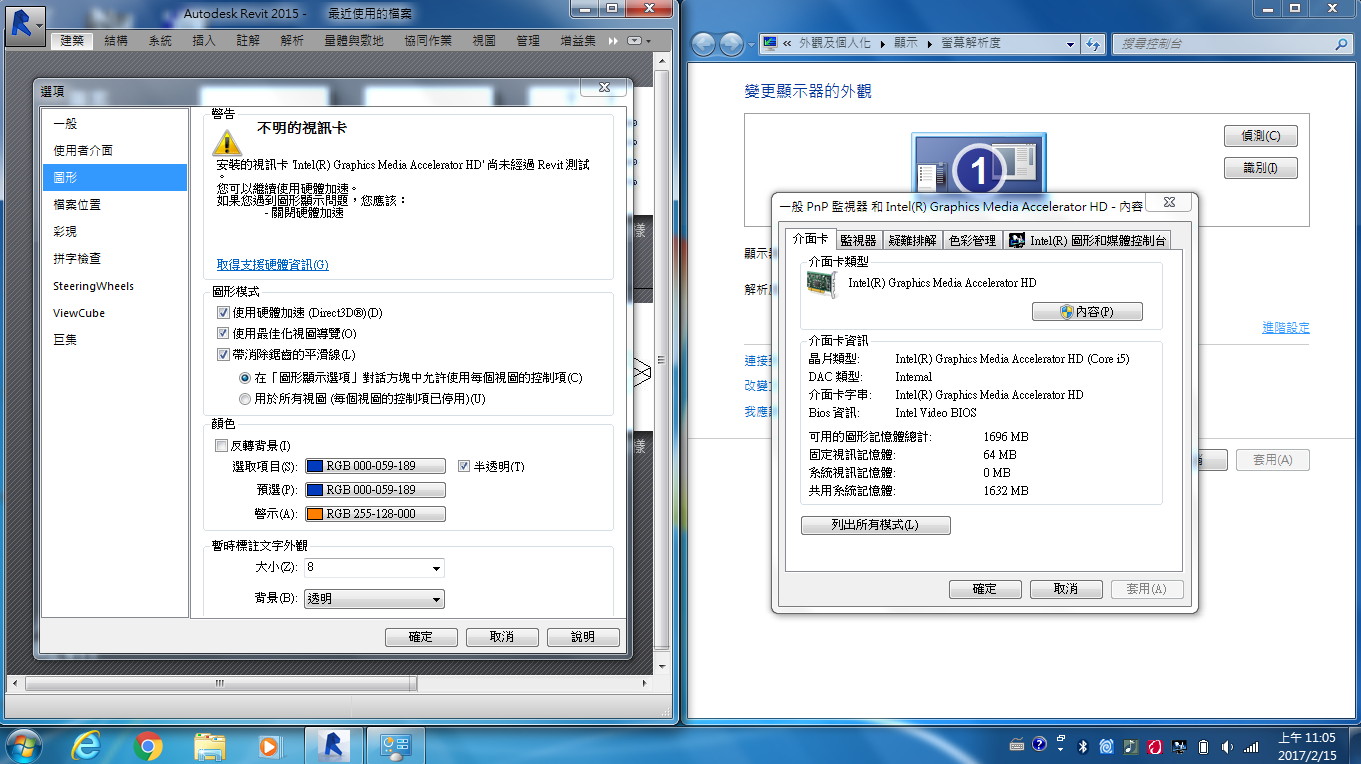Click the red Trend Micro tray icon
The height and width of the screenshot is (764, 1361).
point(1155,746)
